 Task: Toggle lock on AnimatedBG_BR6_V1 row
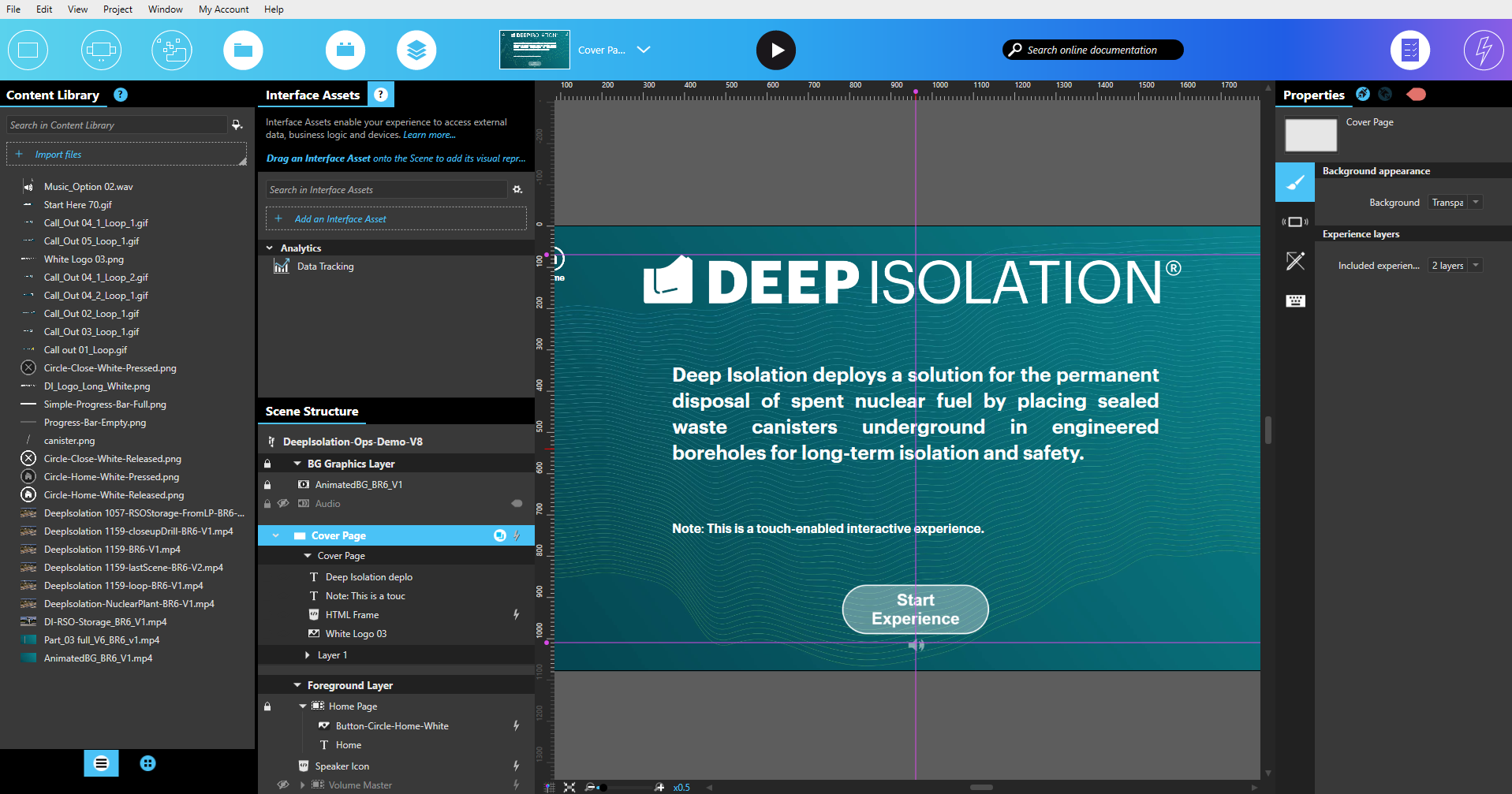coord(267,484)
